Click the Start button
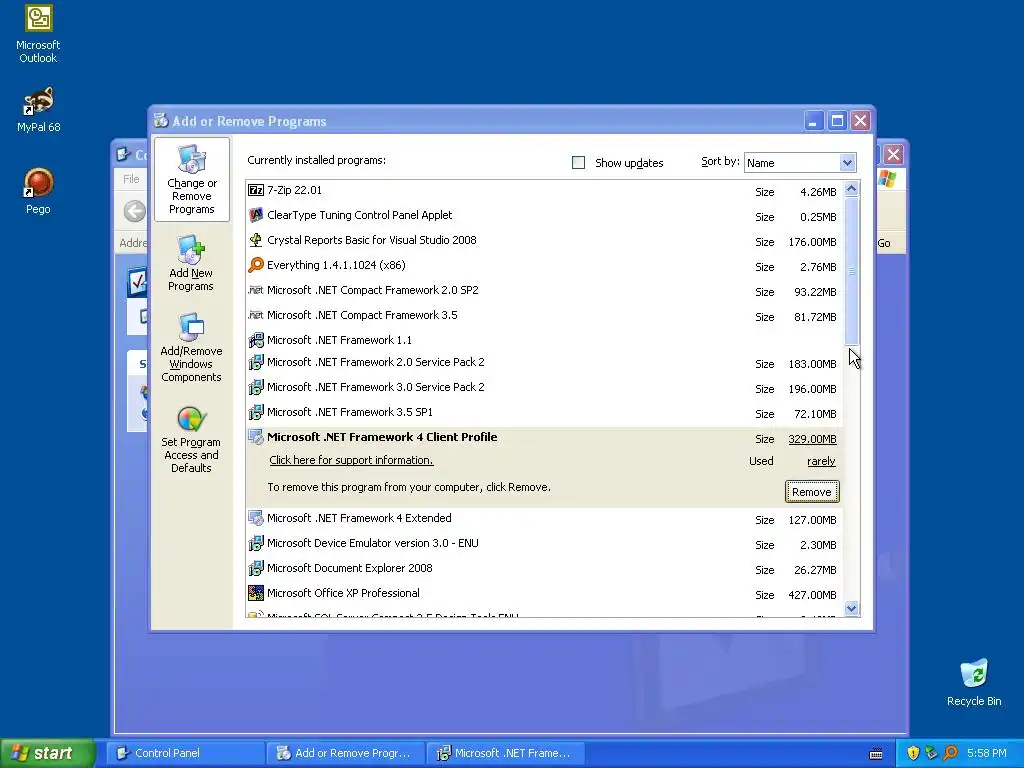Image resolution: width=1024 pixels, height=768 pixels. (48, 753)
